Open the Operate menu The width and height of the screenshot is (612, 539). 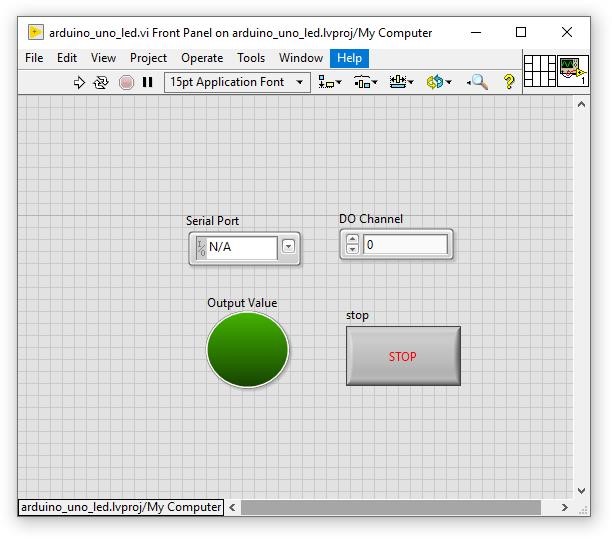(x=202, y=58)
